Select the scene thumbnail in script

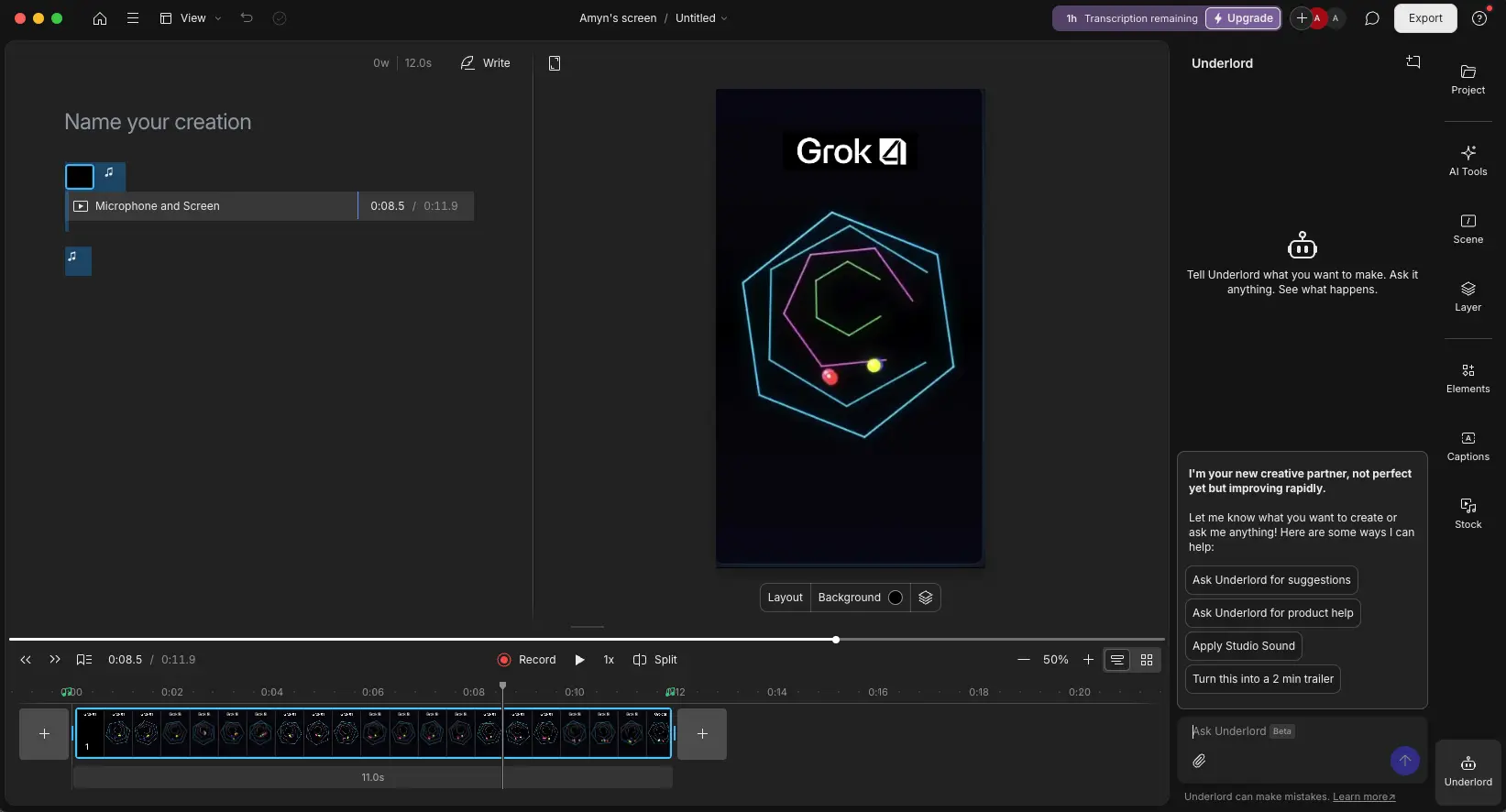(80, 176)
